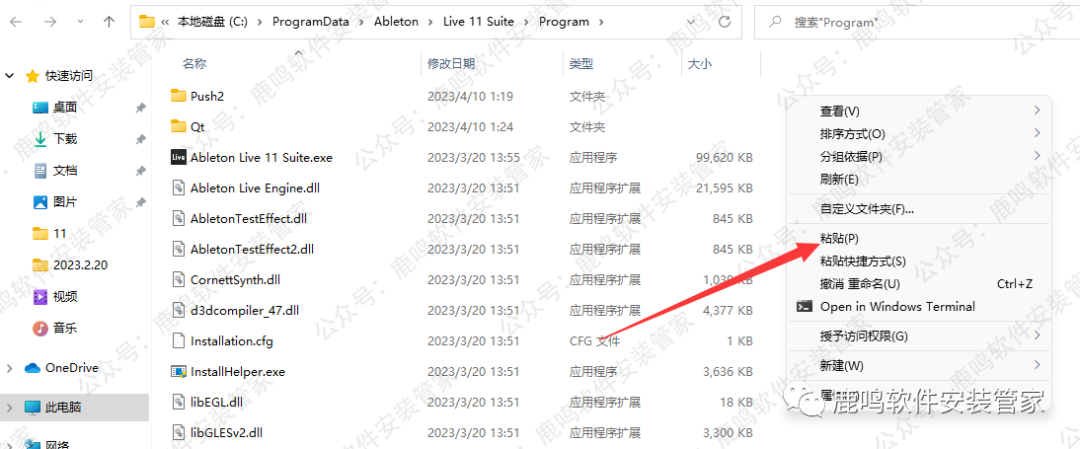Screen dimensions: 1080x449
Task: Unpin 下载 using its pin icon
Action: click(x=141, y=139)
